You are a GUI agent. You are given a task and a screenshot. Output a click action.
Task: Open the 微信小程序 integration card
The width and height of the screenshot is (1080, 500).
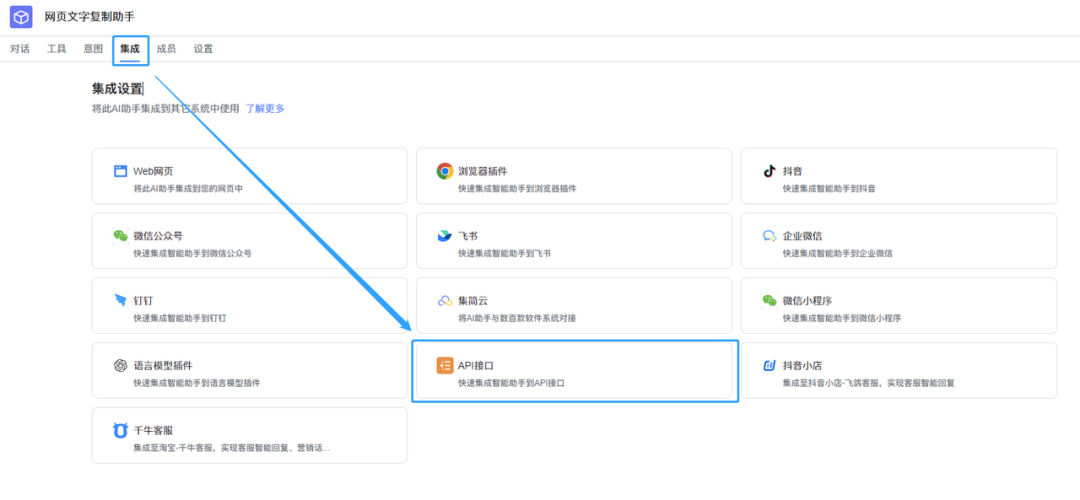(899, 306)
